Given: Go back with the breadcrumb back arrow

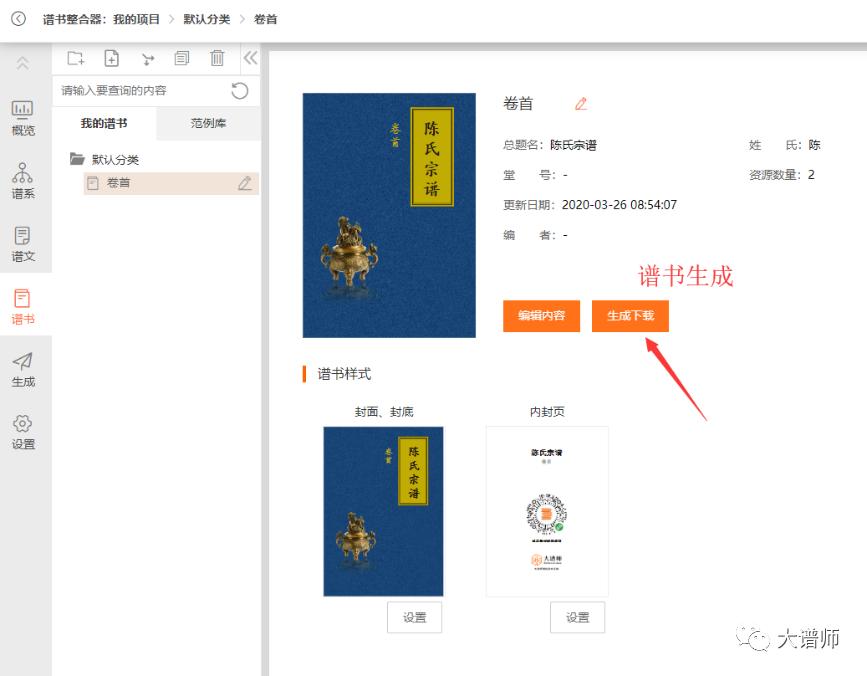Looking at the screenshot, I should coord(14,18).
